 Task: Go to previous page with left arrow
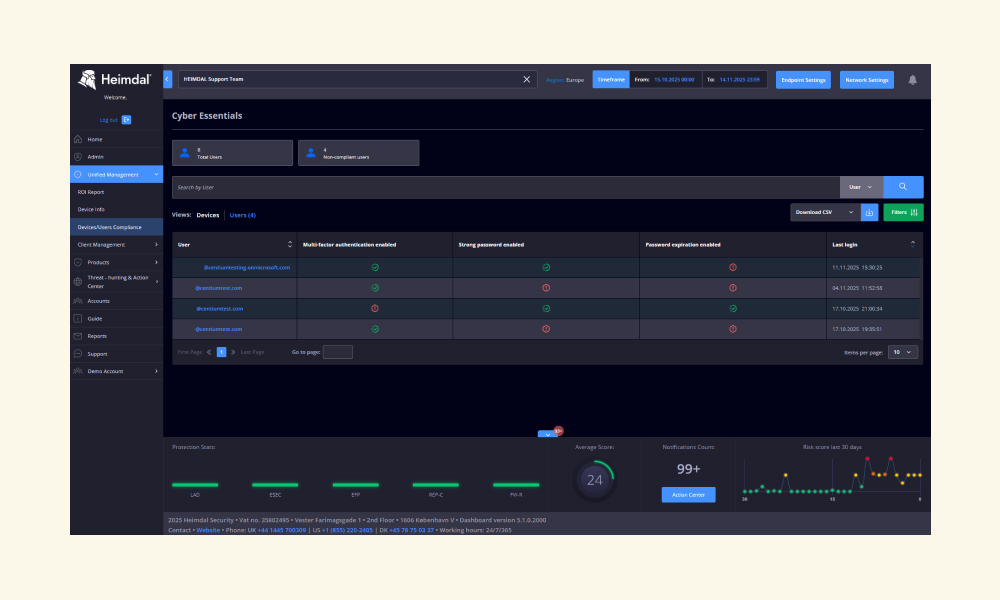209,352
